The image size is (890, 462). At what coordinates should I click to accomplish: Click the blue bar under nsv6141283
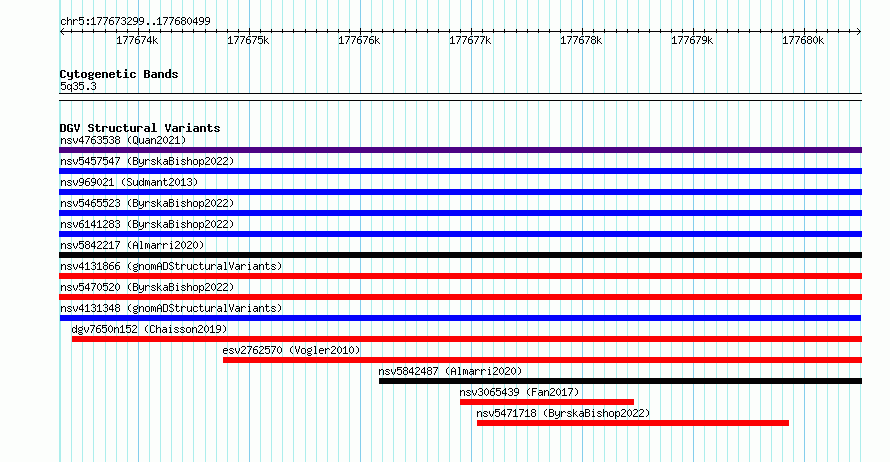[x=460, y=234]
